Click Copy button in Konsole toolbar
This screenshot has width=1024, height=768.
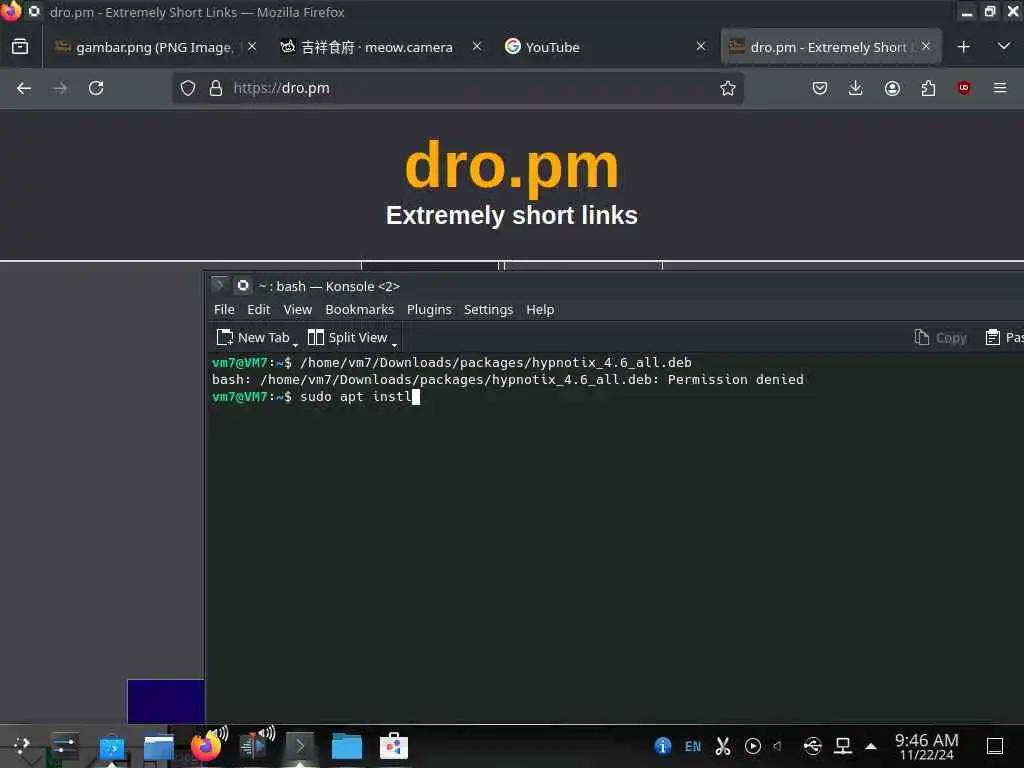940,338
